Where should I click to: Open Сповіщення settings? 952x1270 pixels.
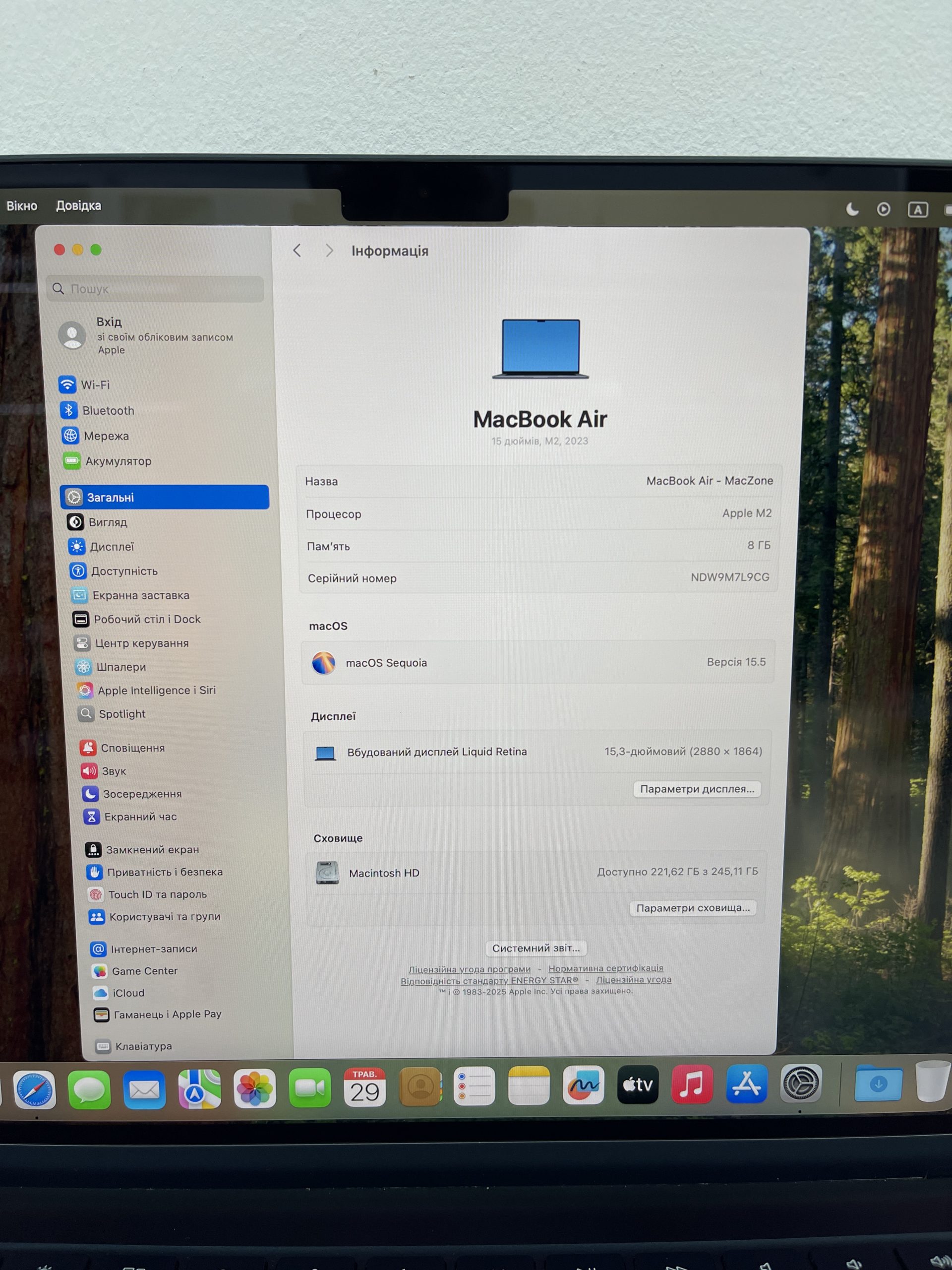coord(123,748)
